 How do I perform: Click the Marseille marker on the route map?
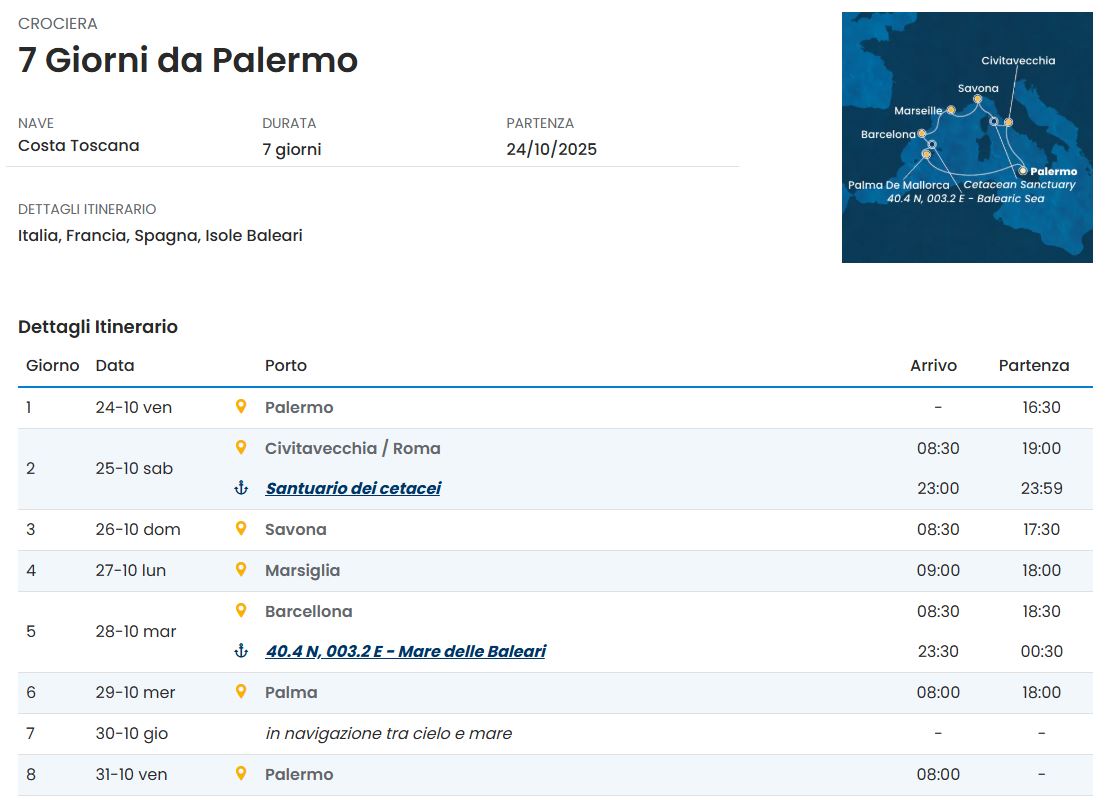click(951, 110)
